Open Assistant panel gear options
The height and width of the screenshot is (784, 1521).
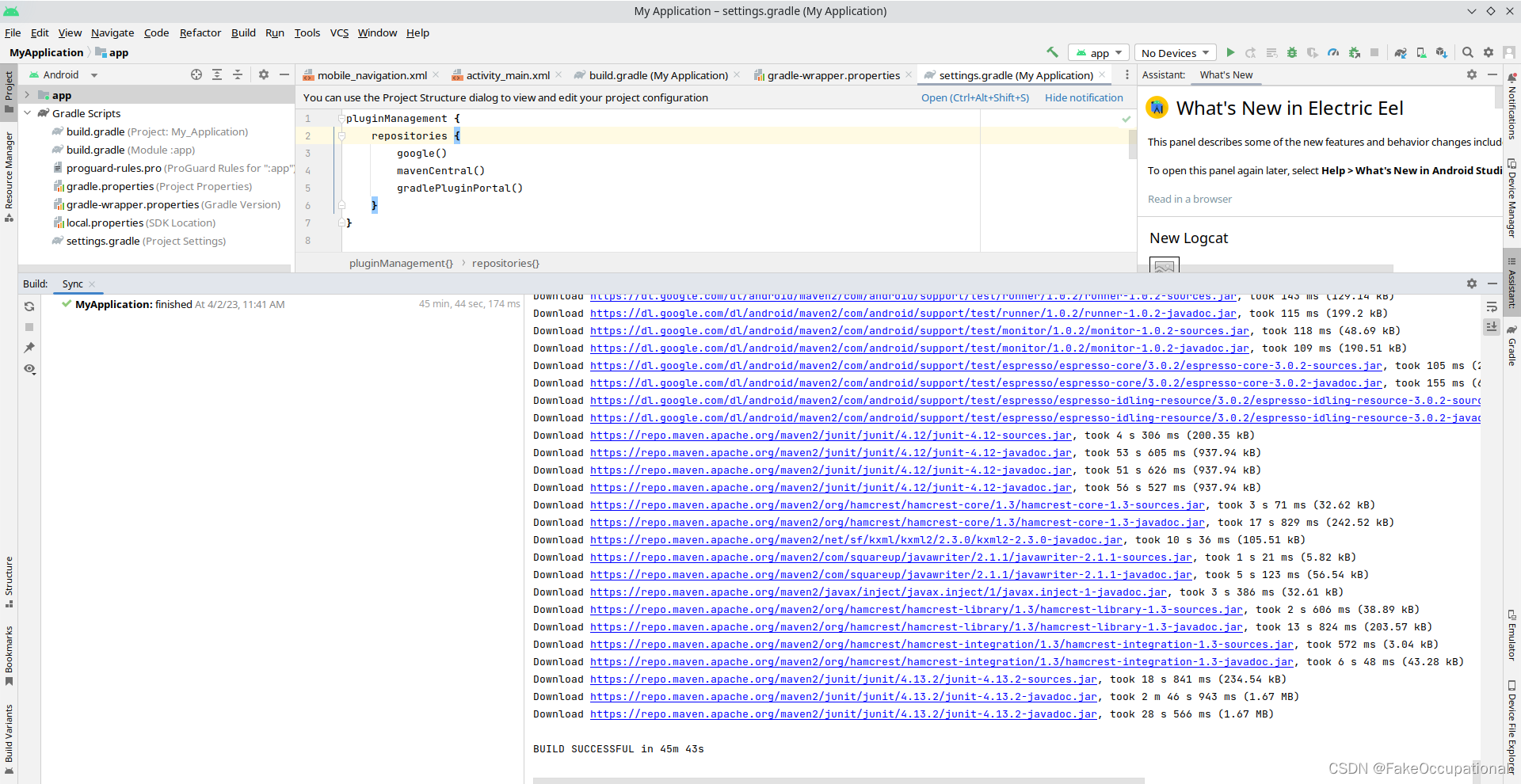[1472, 74]
